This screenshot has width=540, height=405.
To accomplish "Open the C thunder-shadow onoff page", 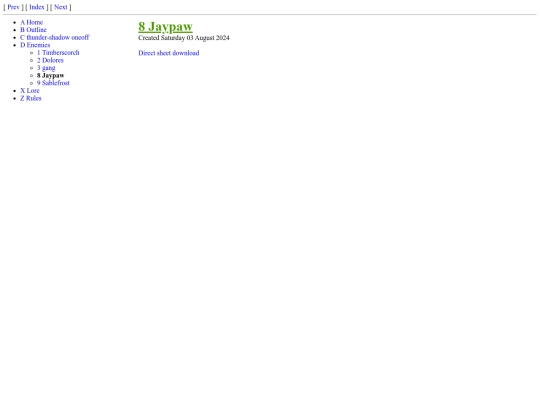I will (x=54, y=38).
